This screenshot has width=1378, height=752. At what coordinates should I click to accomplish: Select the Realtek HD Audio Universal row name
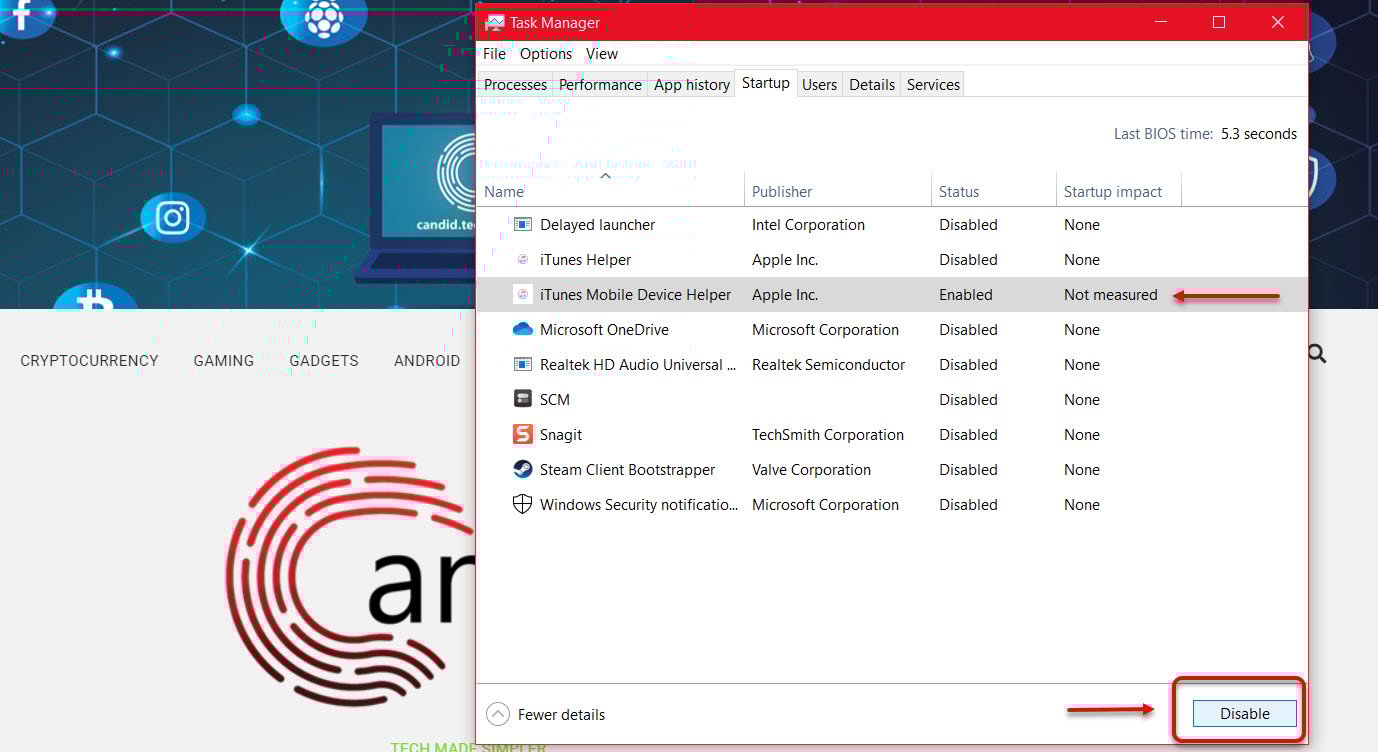[x=638, y=365]
